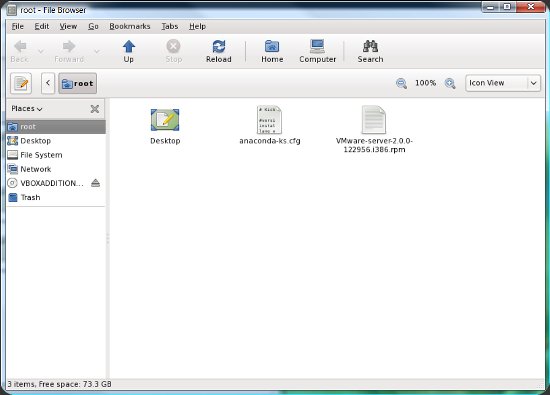Close the Places side pane
550x395 pixels.
click(x=95, y=109)
